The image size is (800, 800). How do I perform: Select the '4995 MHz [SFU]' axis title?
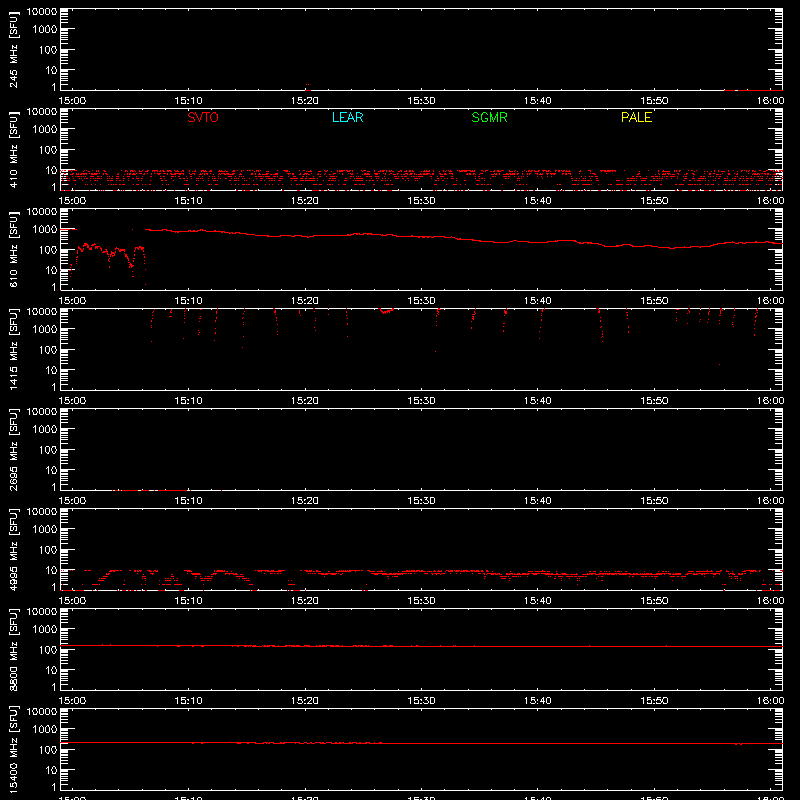(x=14, y=549)
